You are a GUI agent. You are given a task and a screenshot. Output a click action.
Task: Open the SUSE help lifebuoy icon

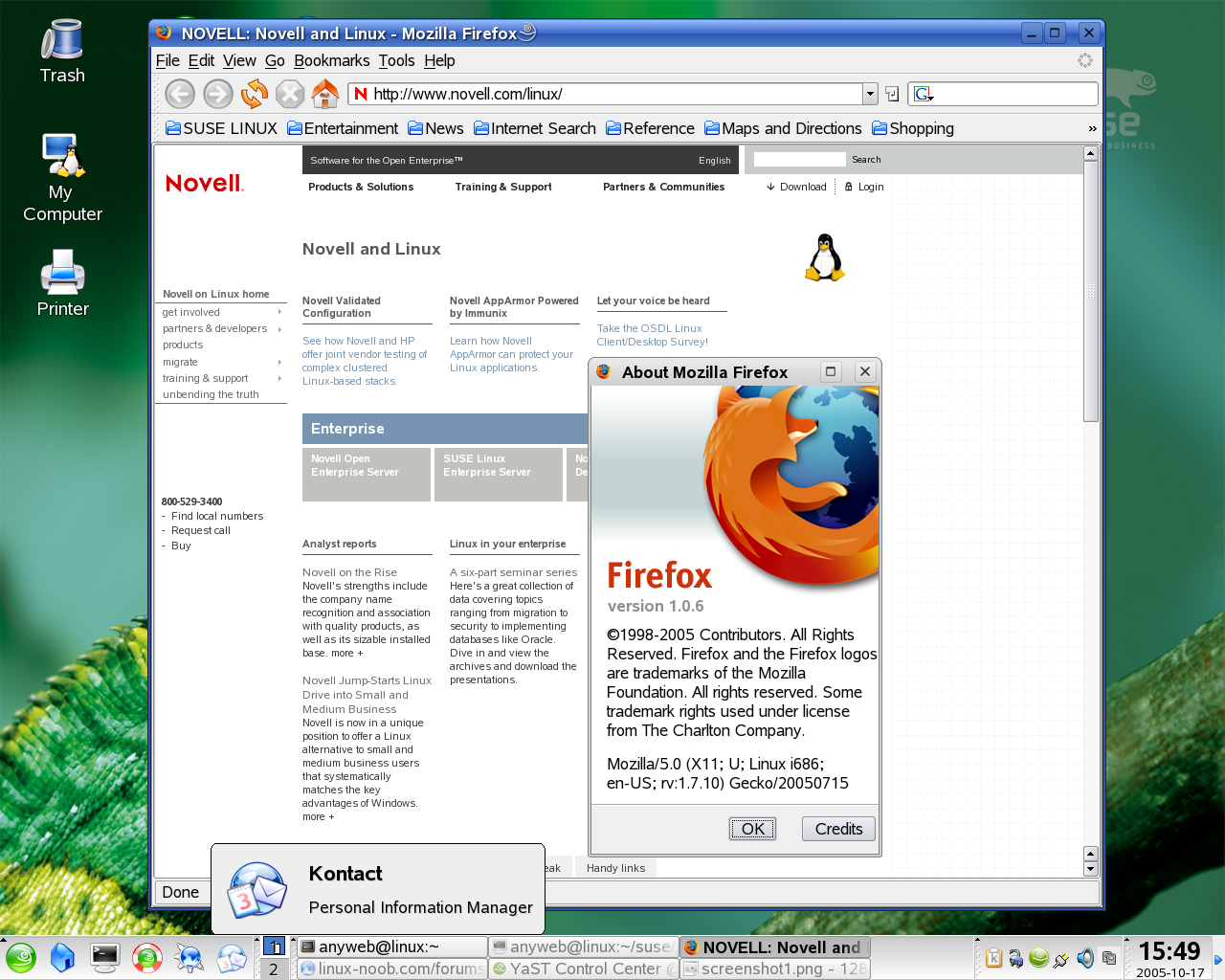point(146,958)
